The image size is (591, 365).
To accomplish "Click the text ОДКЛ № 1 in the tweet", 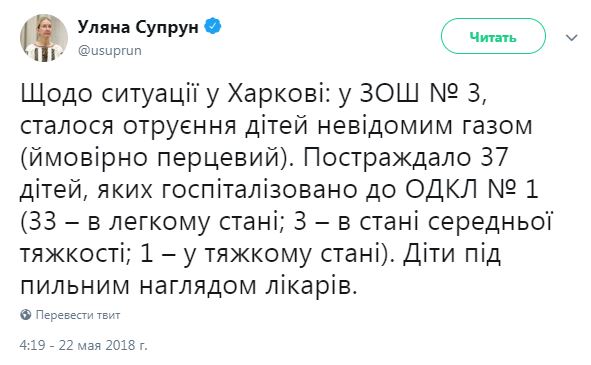I will (x=472, y=189).
